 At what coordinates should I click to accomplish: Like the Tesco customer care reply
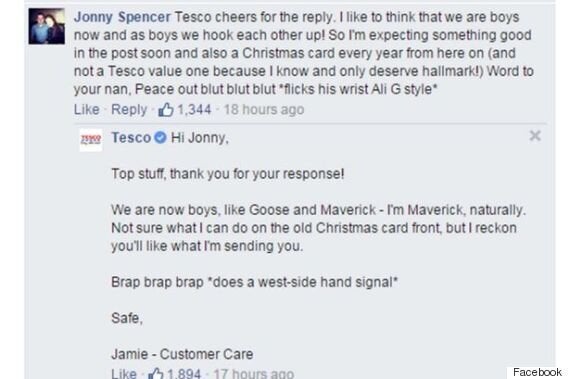(x=124, y=373)
